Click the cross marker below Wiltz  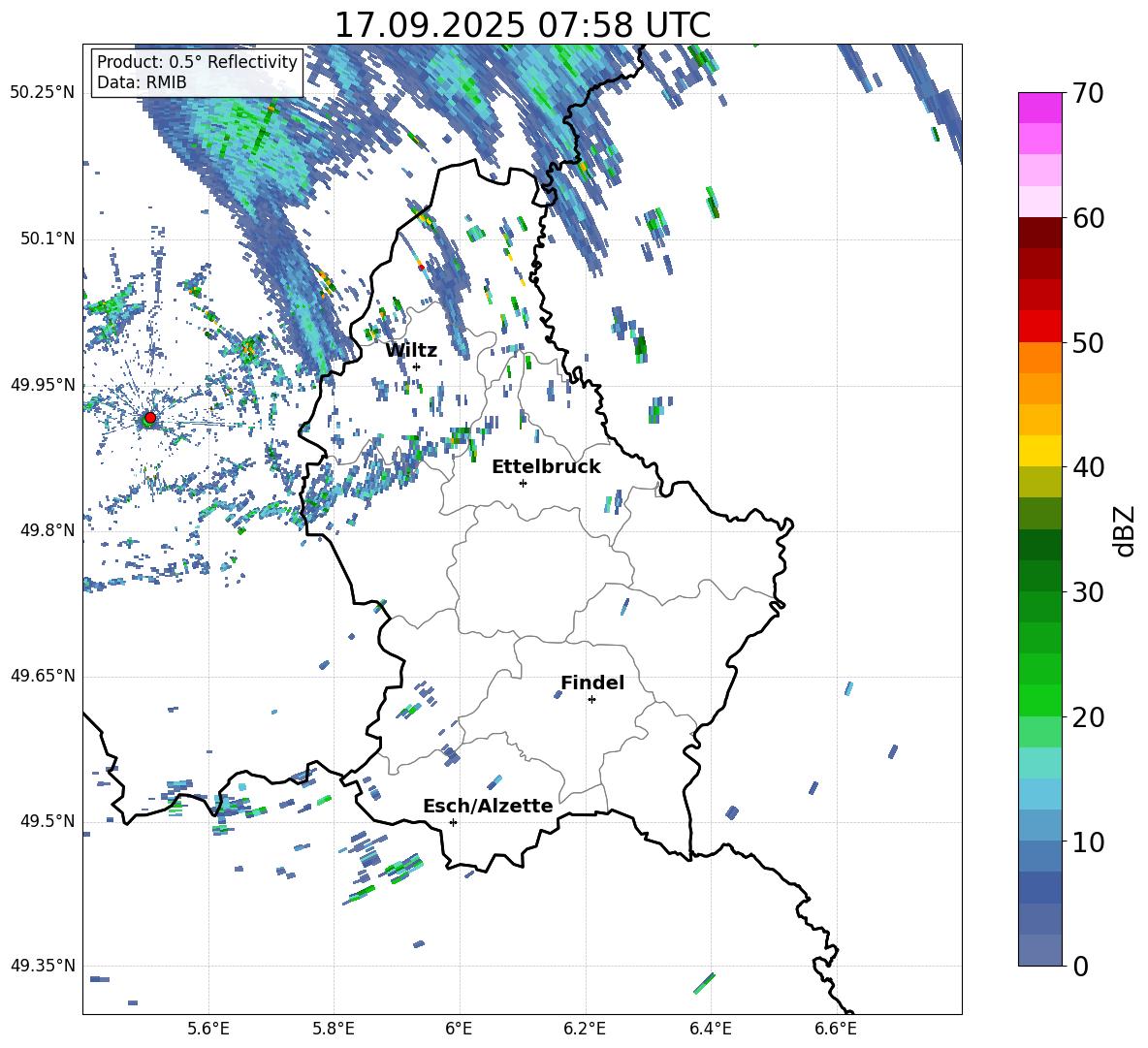(417, 366)
